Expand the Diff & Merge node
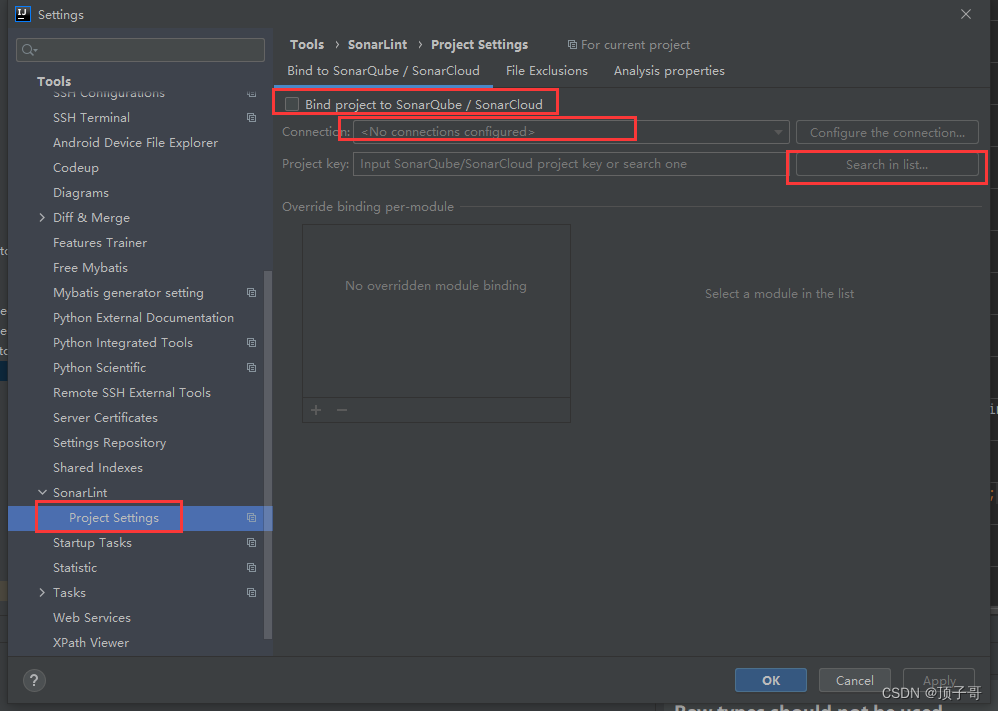 (x=42, y=218)
